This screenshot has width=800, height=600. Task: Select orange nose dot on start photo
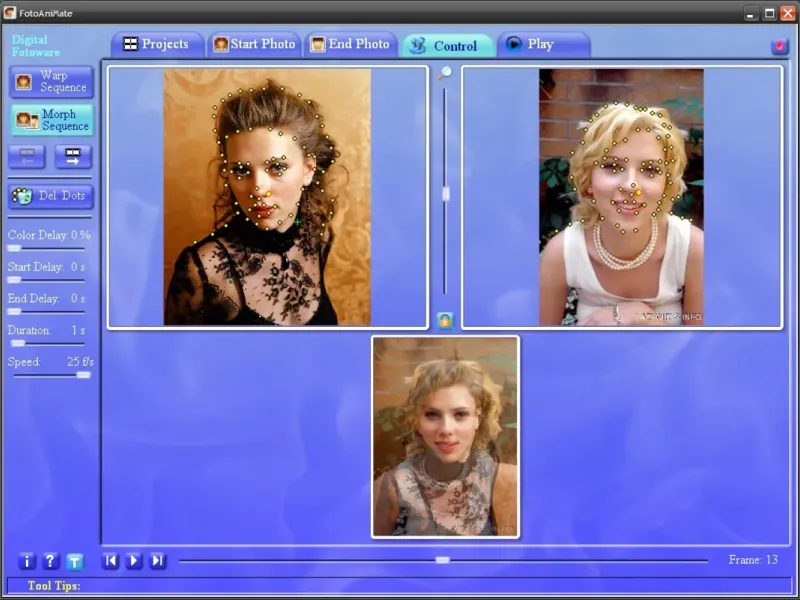(269, 194)
